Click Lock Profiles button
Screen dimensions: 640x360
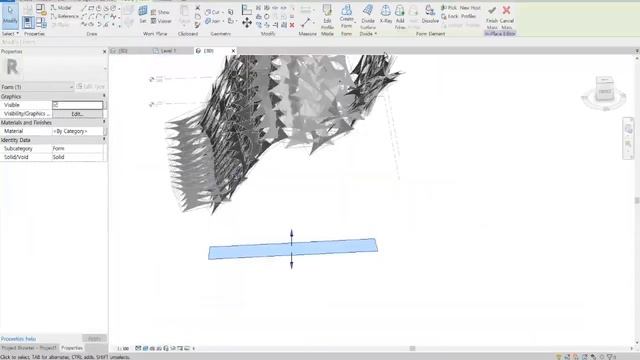tap(459, 16)
